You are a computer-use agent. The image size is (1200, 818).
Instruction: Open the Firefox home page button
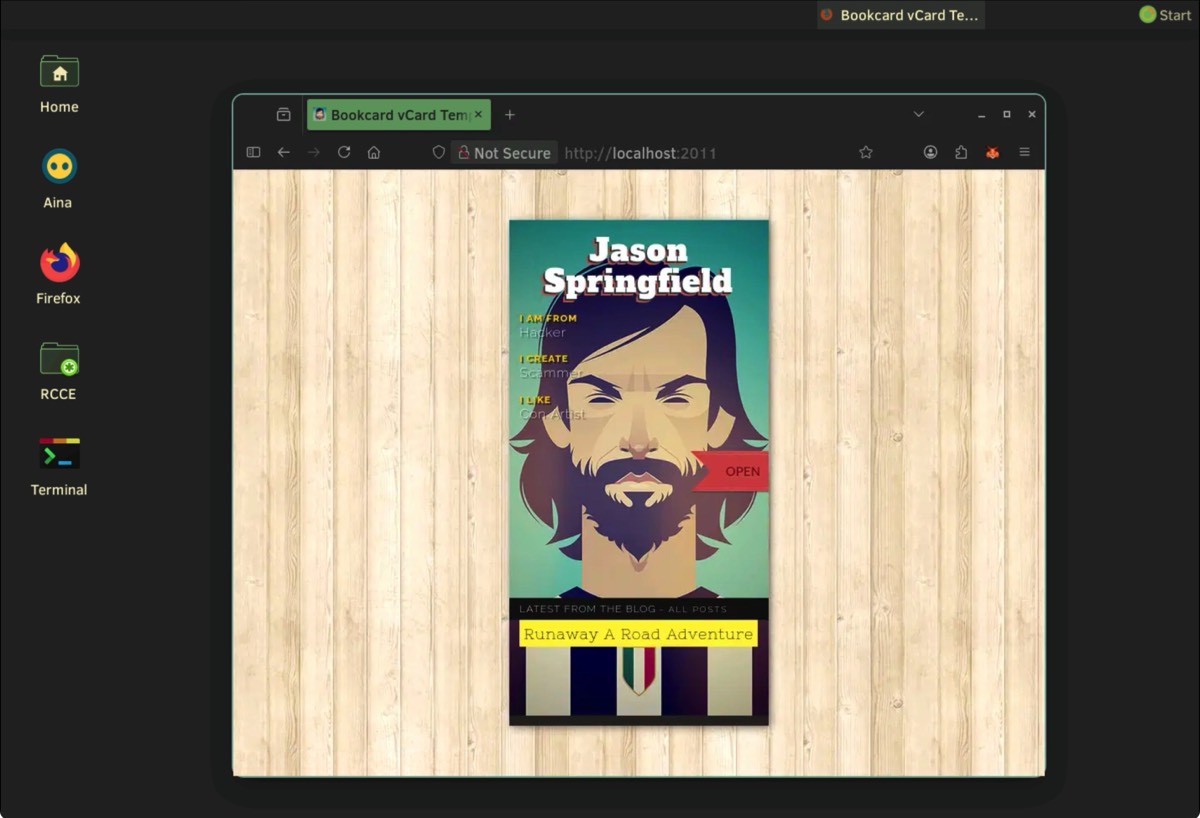(374, 152)
